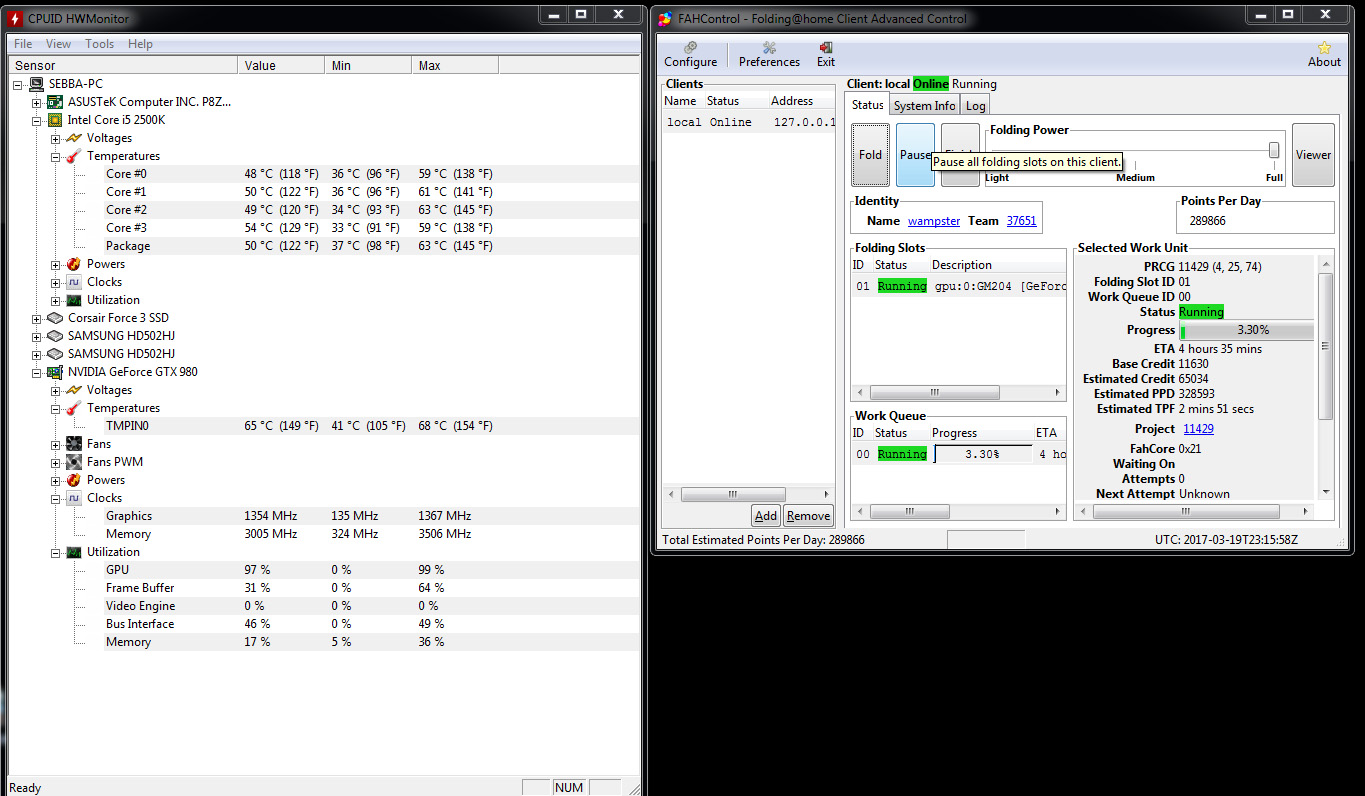Screen dimensions: 1365x796
Task: Select folding slot 01 row
Action: coord(958,286)
